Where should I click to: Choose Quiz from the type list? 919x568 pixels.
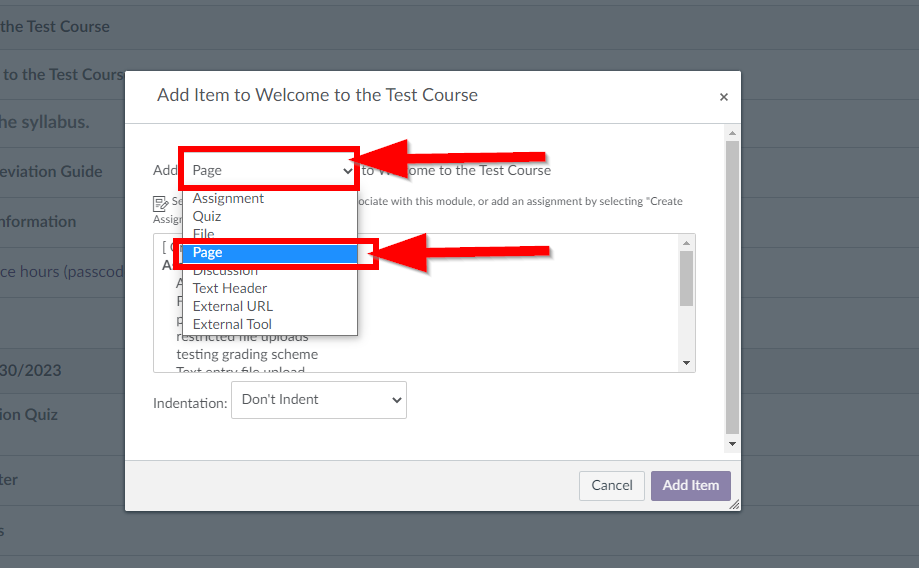207,216
